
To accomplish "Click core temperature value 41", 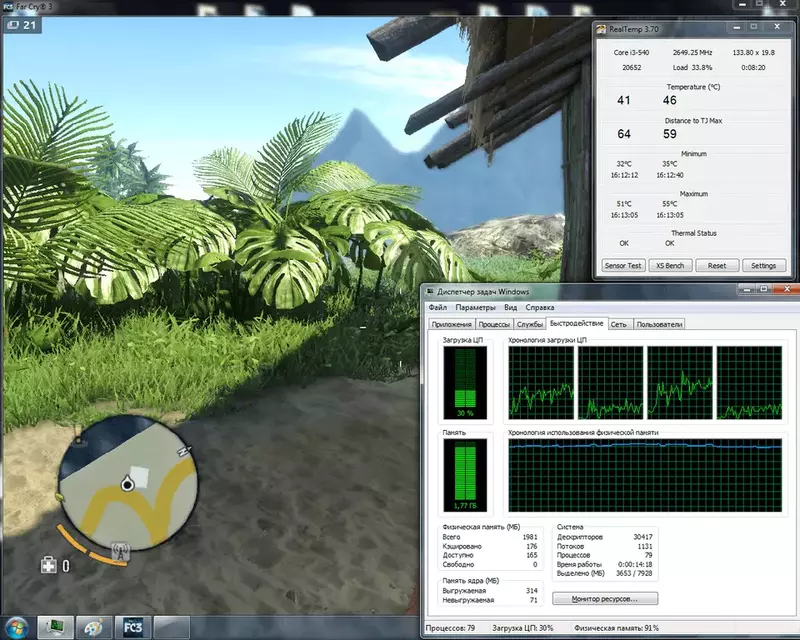I will pos(623,100).
